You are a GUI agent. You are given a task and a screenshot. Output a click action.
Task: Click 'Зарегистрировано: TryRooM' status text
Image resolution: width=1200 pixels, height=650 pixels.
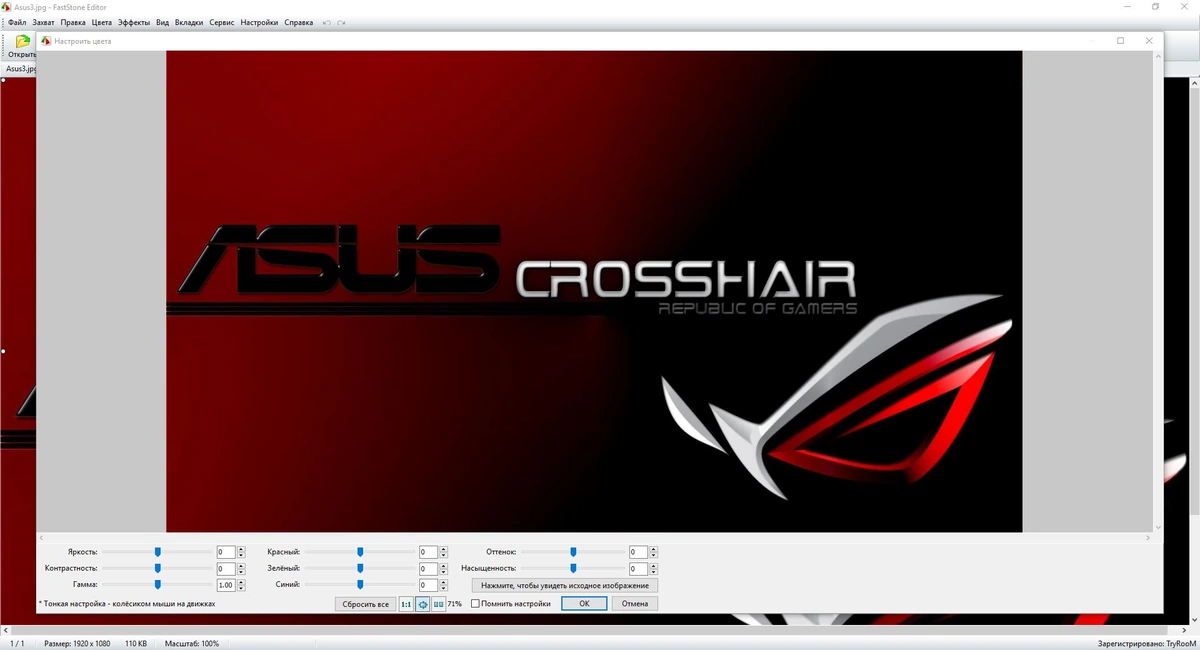coord(1146,644)
